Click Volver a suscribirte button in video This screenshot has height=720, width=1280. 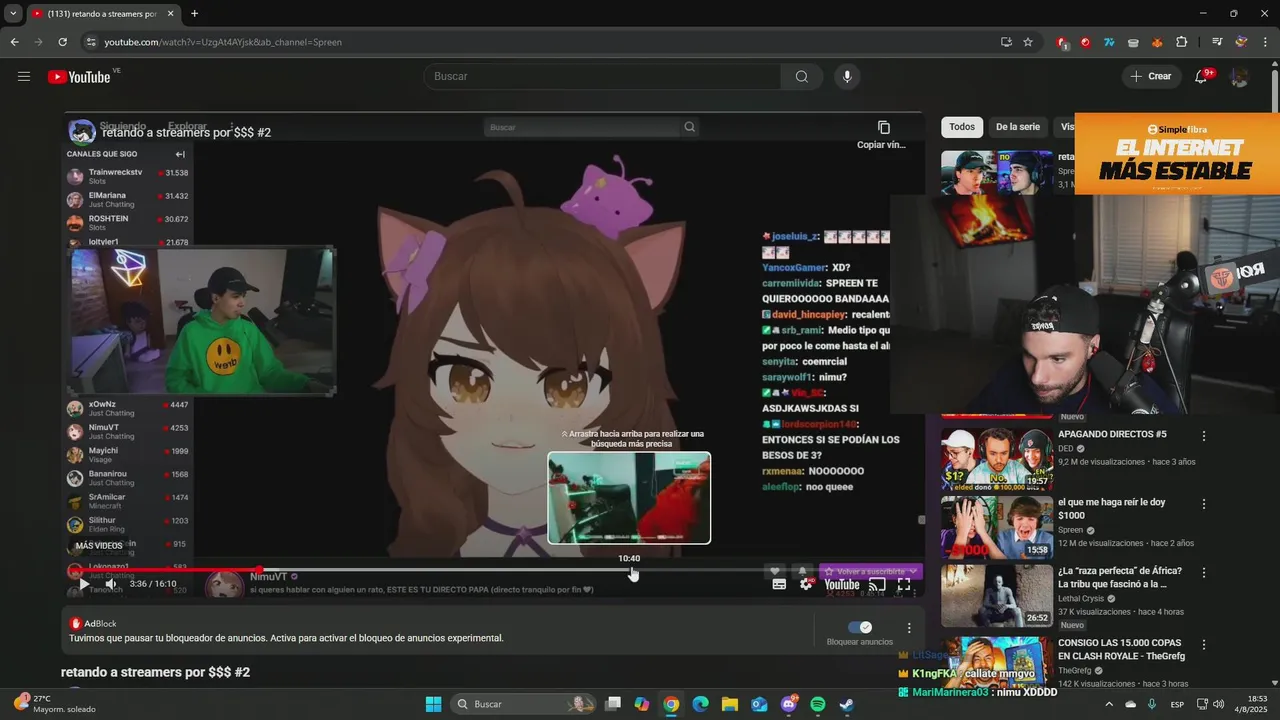[870, 571]
